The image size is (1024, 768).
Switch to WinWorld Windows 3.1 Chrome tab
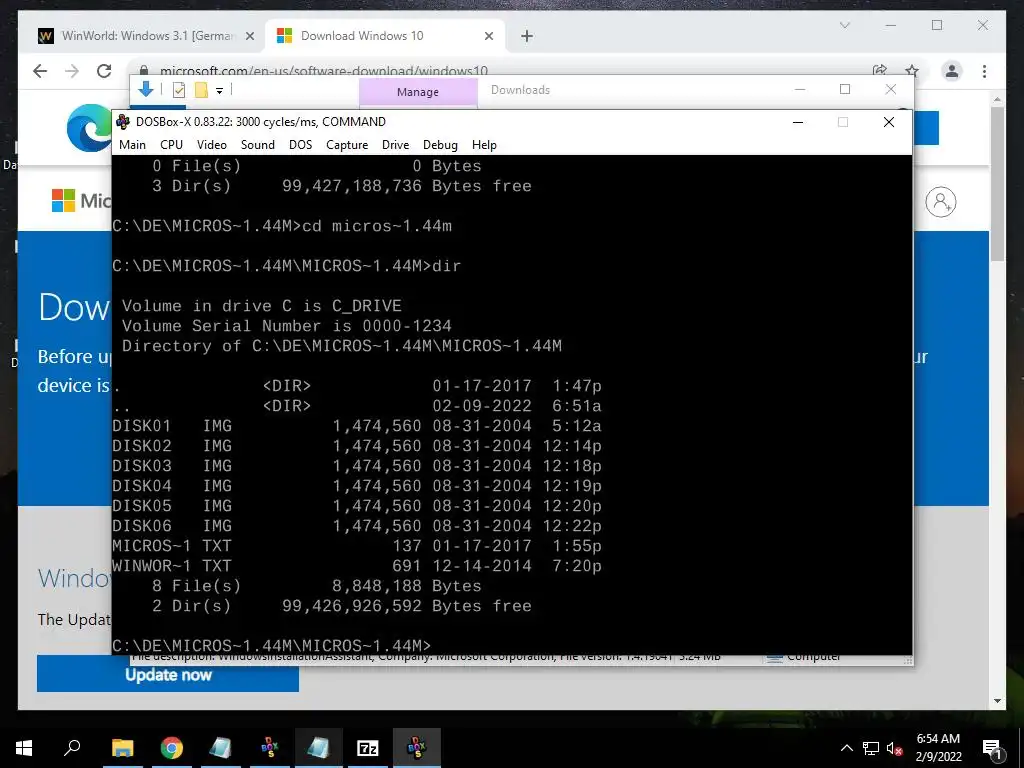146,36
